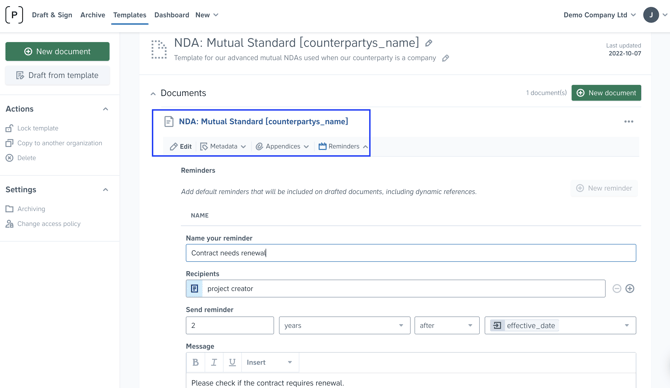The image size is (670, 388).
Task: Click the Precisely [P] logo
Action: pyautogui.click(x=14, y=15)
